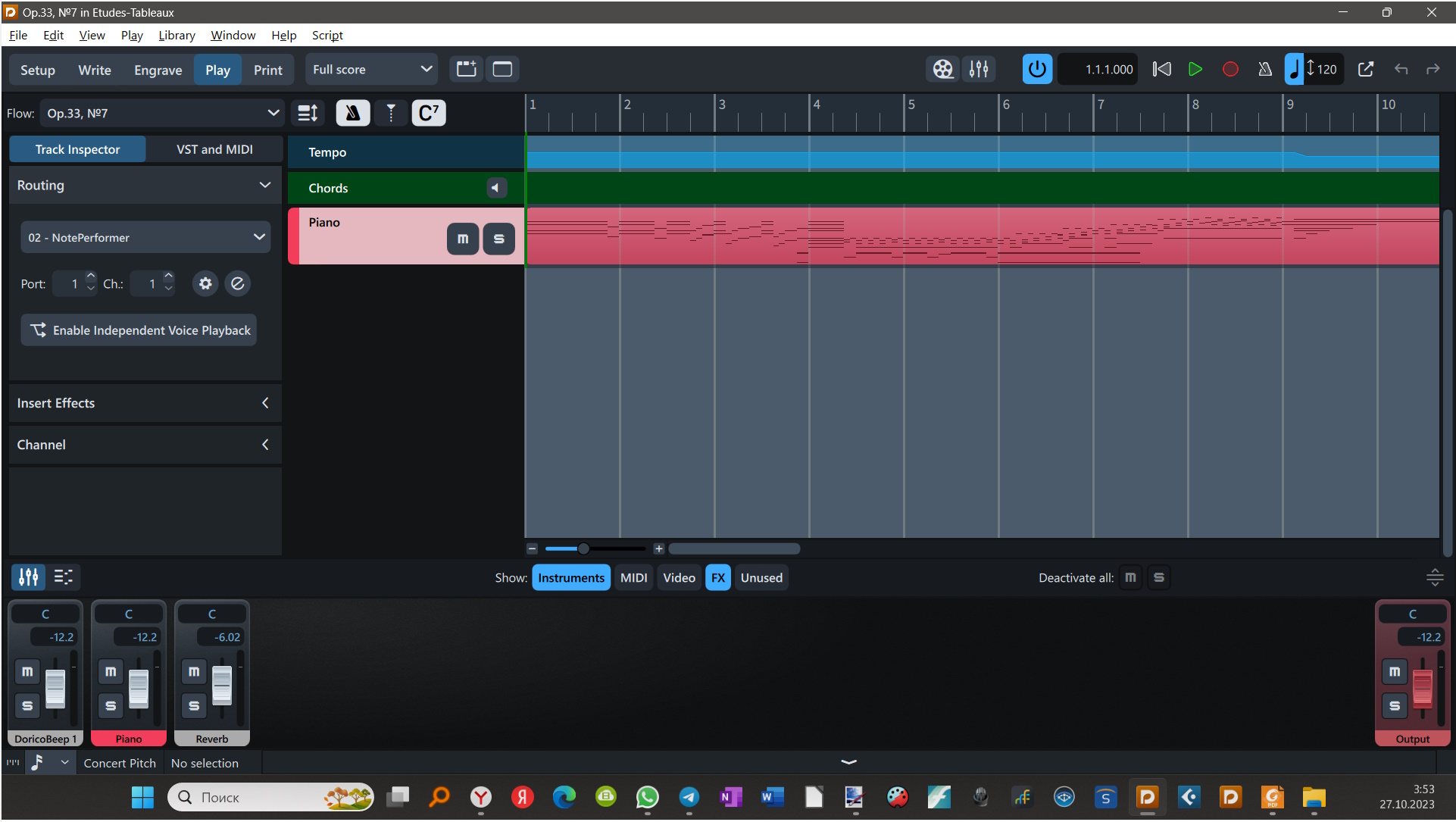
Task: Open the Flow selection dropdown
Action: (162, 114)
